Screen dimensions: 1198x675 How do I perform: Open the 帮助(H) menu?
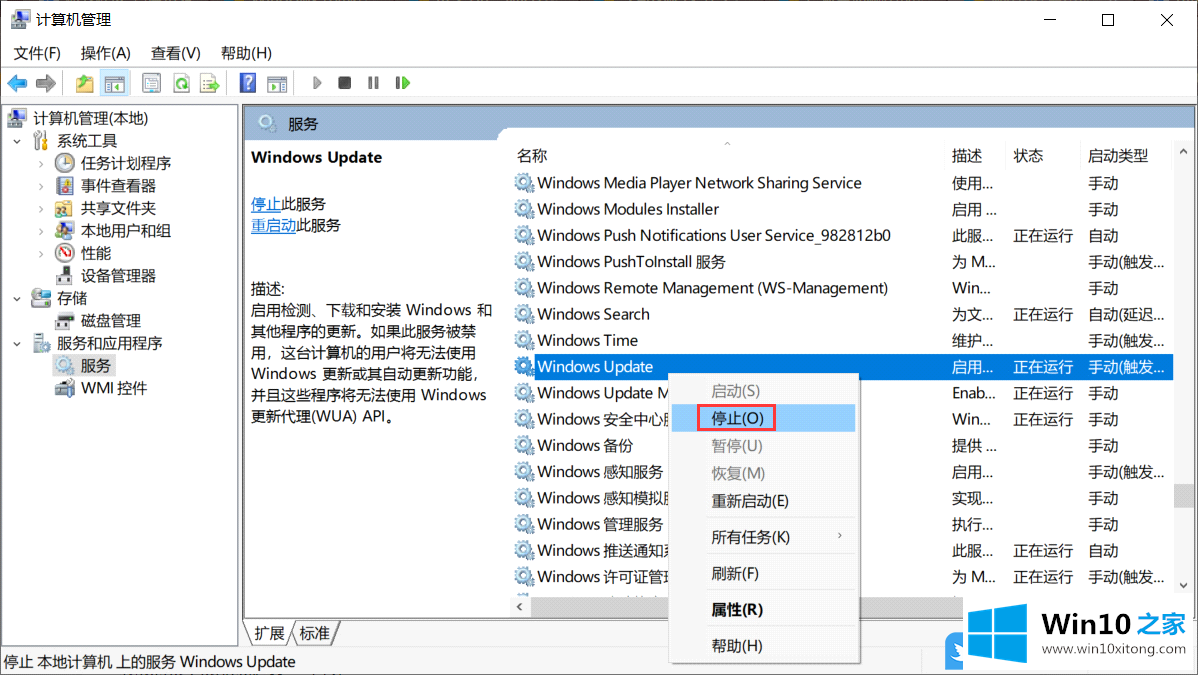coord(246,54)
